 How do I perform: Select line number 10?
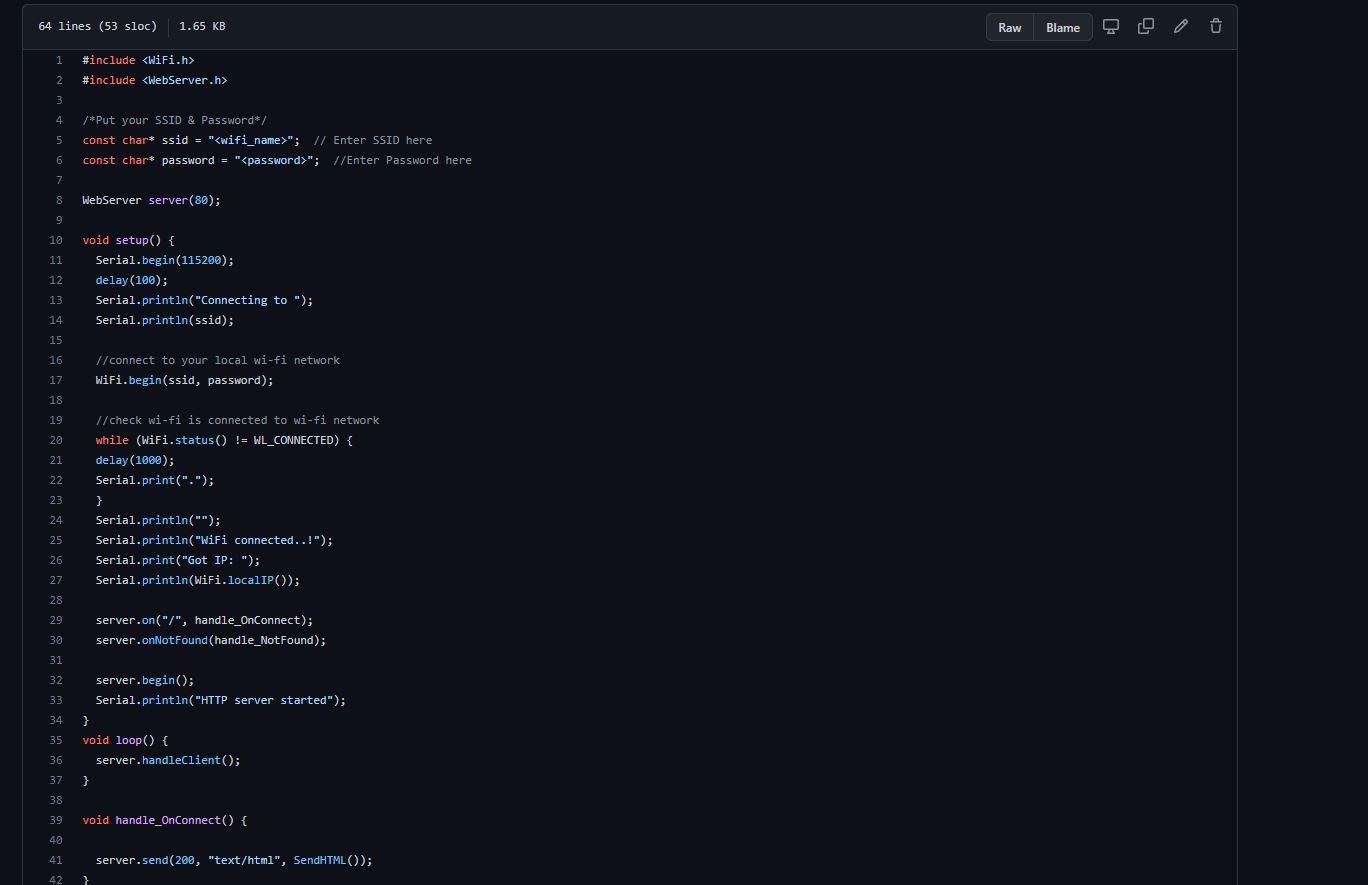[56, 240]
